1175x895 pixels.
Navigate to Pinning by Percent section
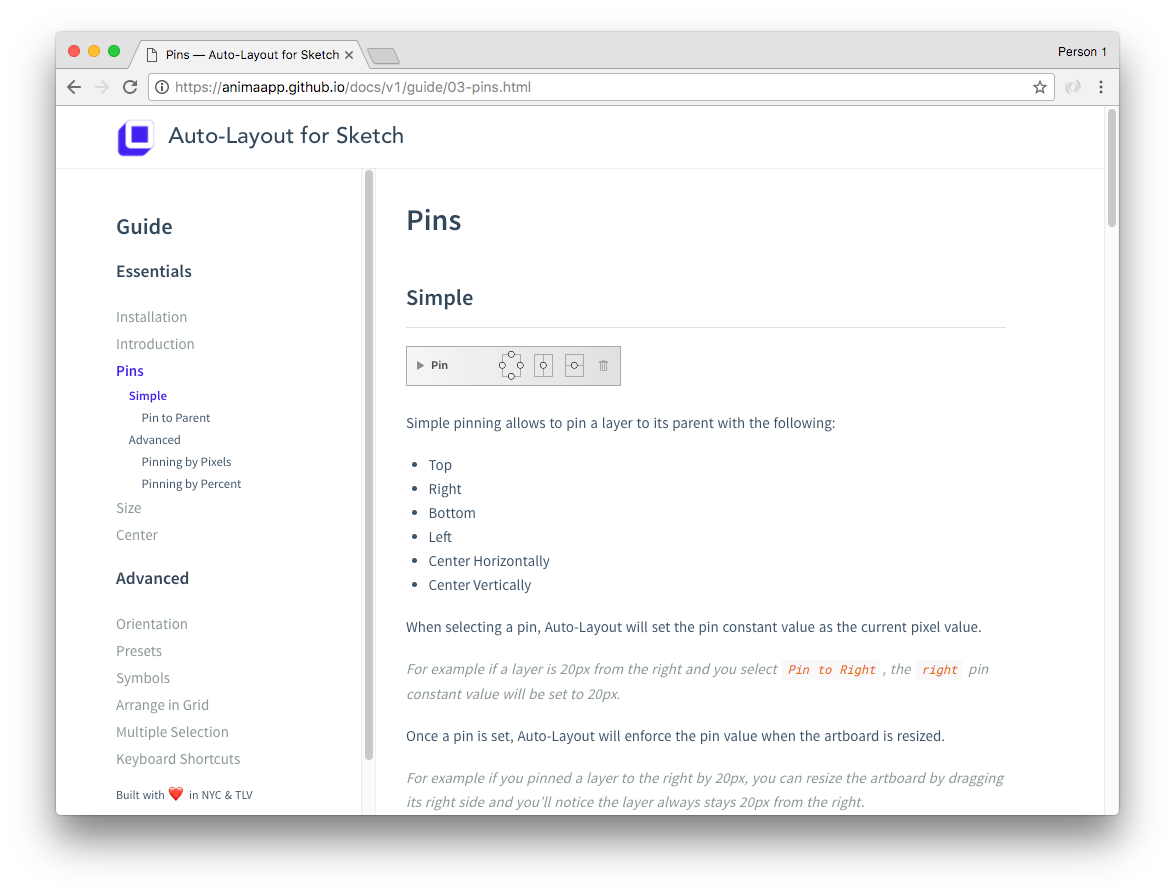pos(191,483)
